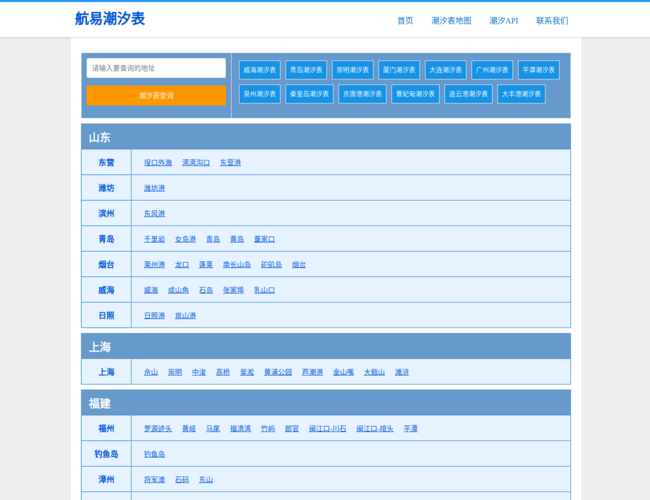Image resolution: width=650 pixels, height=500 pixels.
Task: Select the 福州 city row label
Action: [106, 429]
